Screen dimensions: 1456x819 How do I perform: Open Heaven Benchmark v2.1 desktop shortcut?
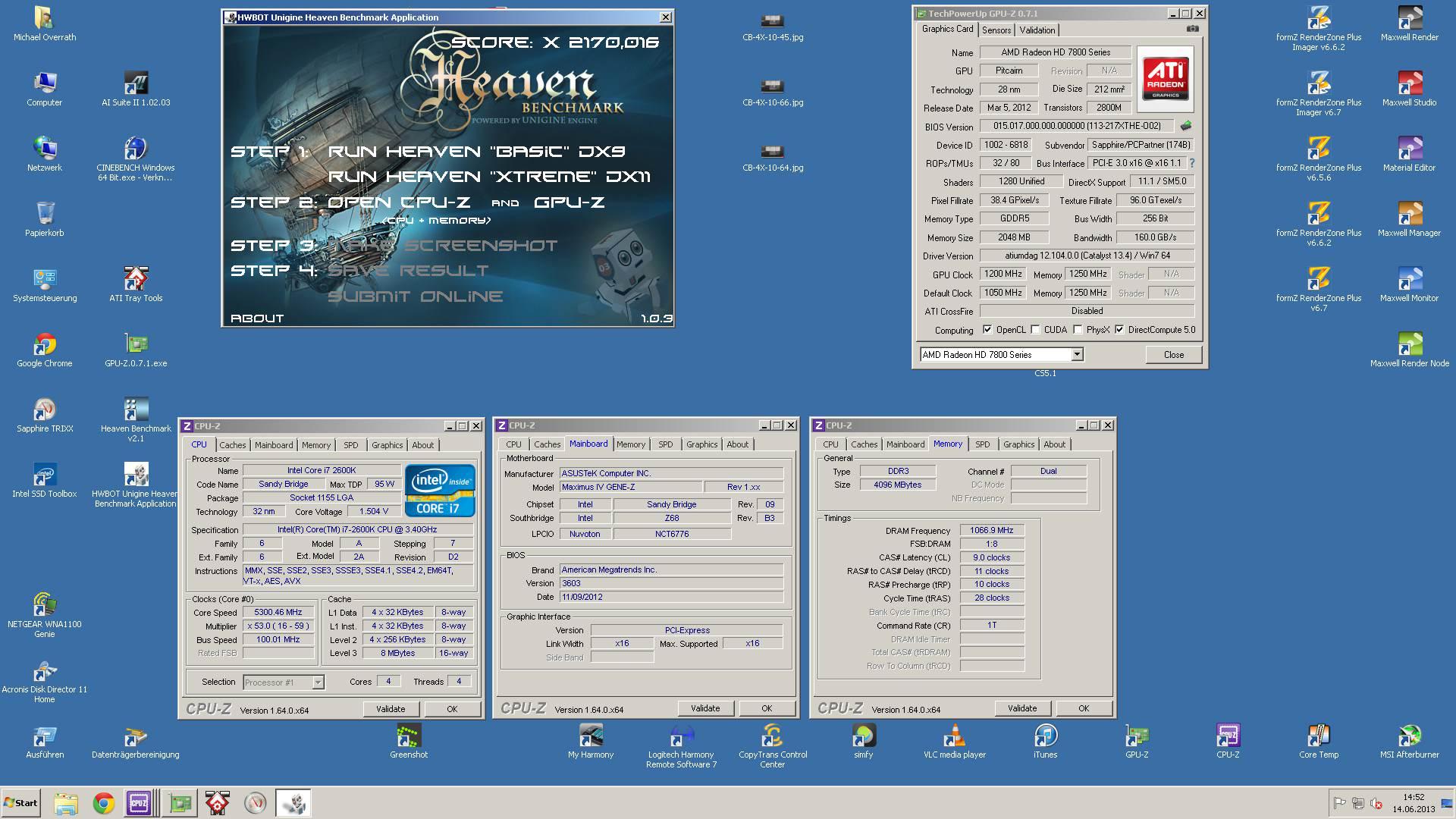[x=136, y=419]
